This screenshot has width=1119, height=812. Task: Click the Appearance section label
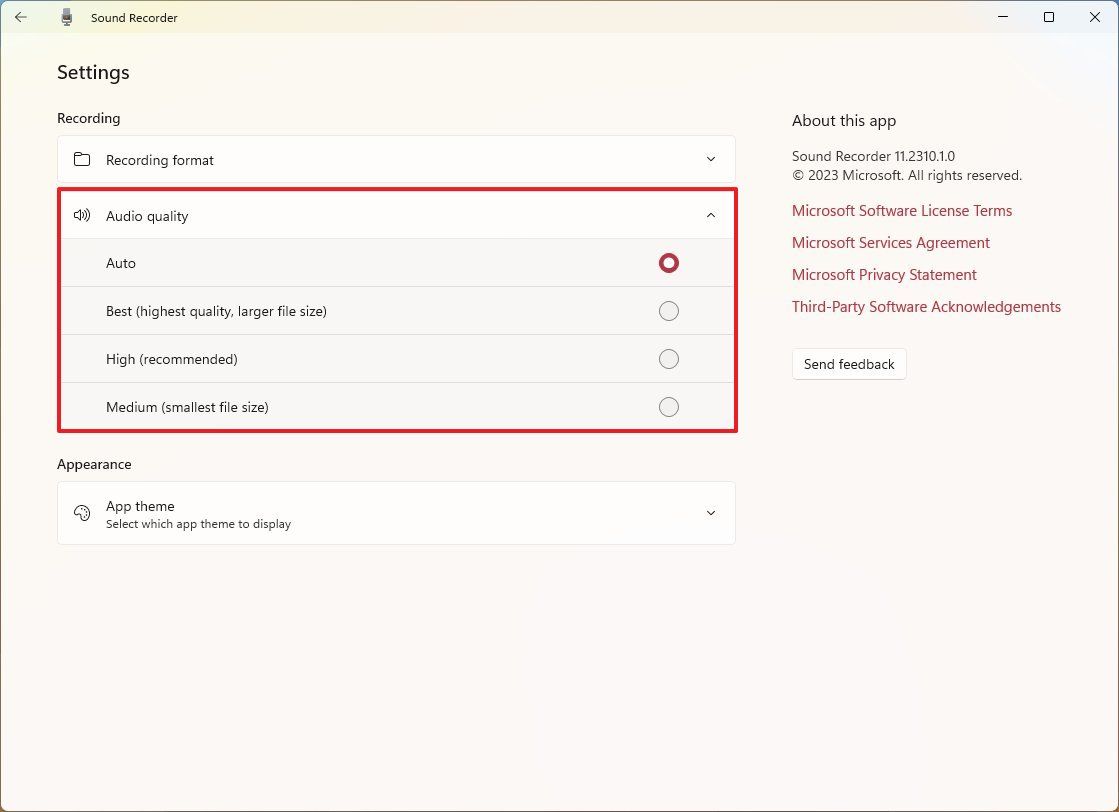[x=94, y=464]
